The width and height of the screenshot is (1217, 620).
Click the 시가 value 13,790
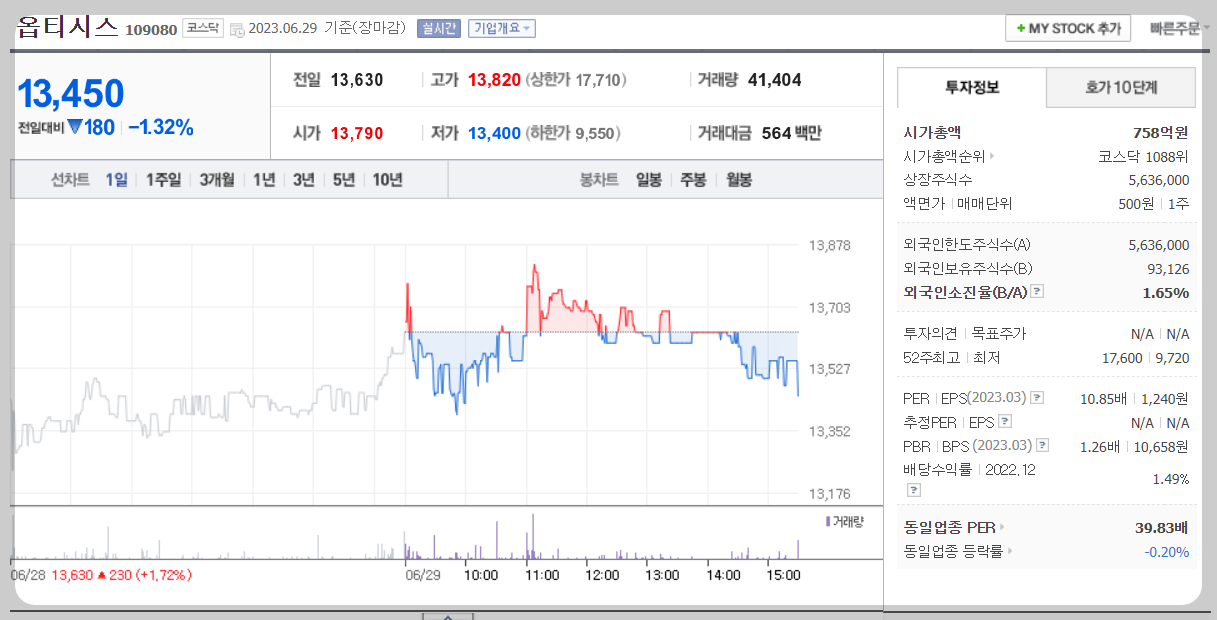coord(357,133)
